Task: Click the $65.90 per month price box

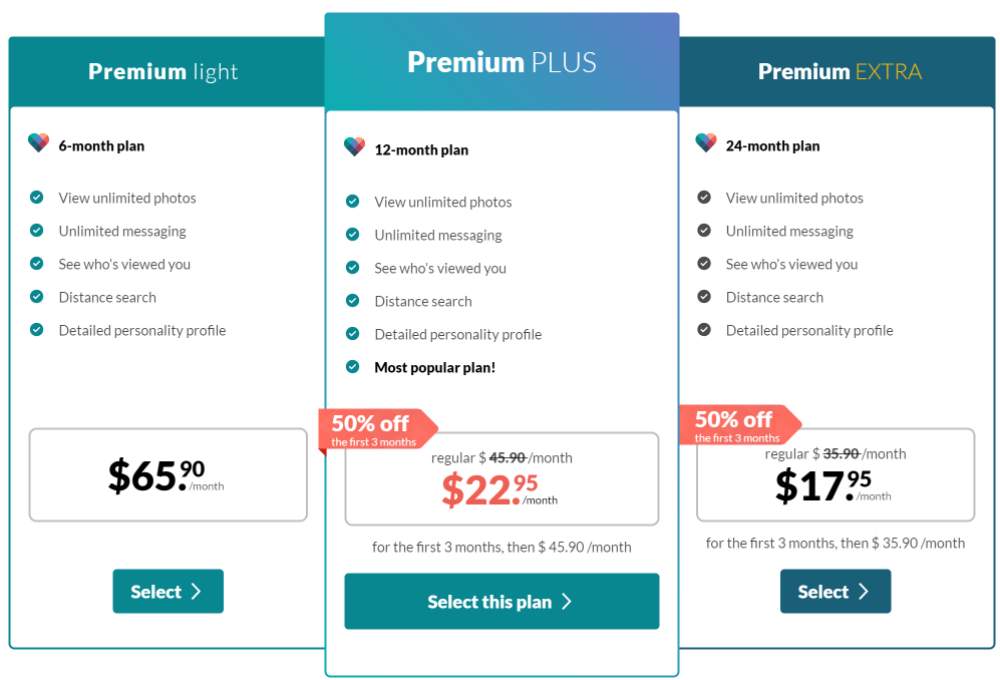Action: click(168, 475)
